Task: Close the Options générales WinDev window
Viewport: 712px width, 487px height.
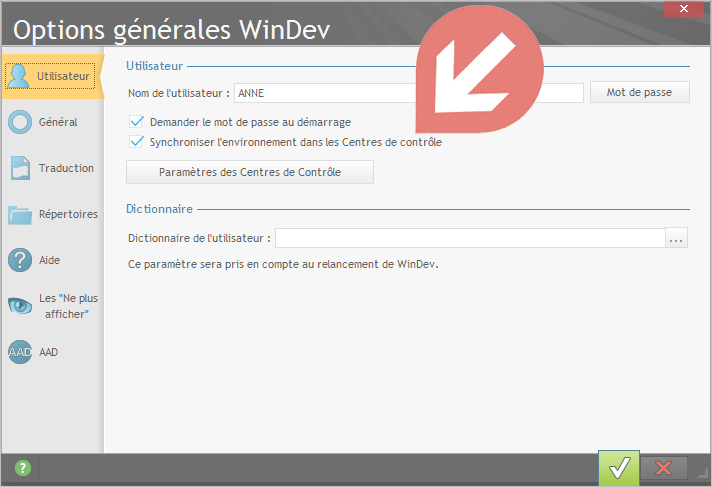Action: (x=683, y=9)
